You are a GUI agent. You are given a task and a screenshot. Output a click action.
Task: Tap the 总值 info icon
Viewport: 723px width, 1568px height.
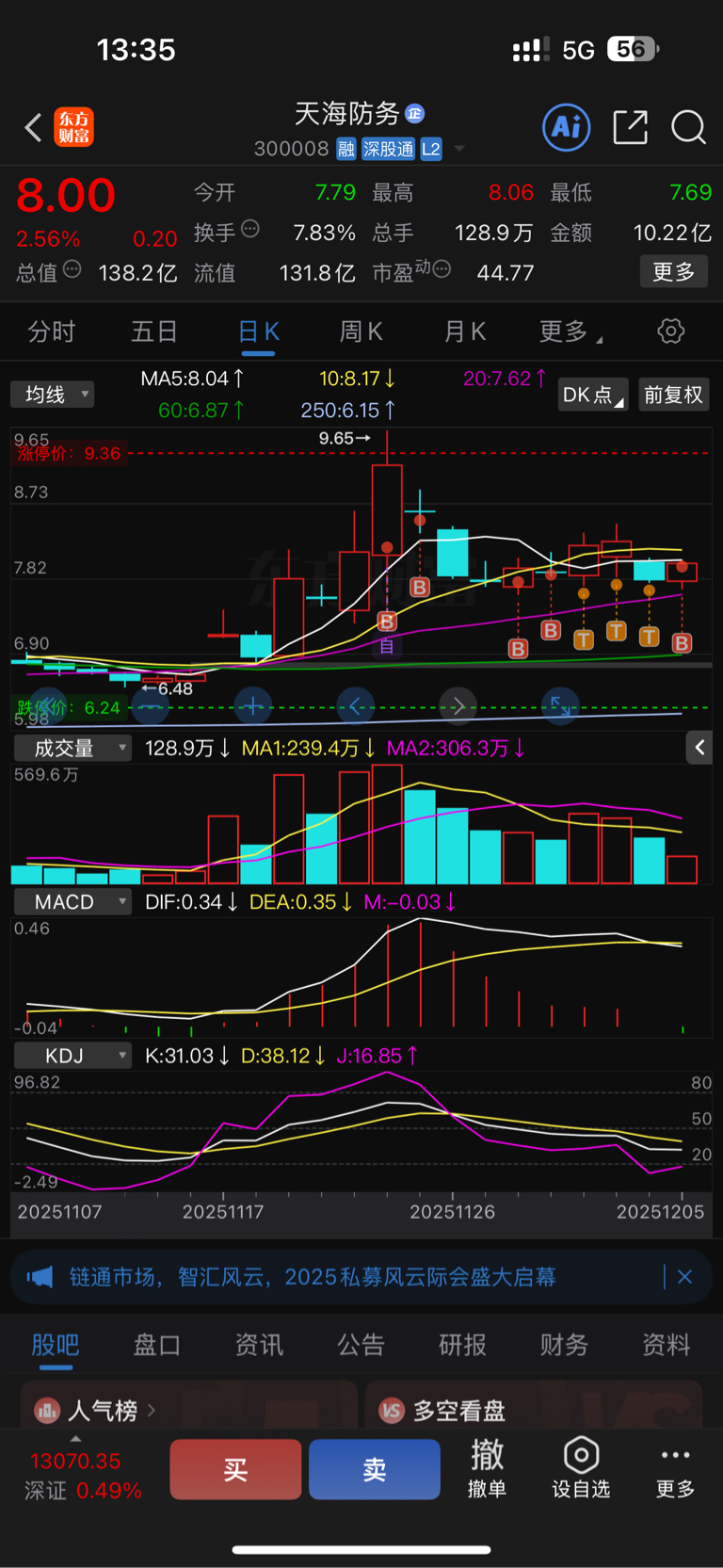(72, 270)
